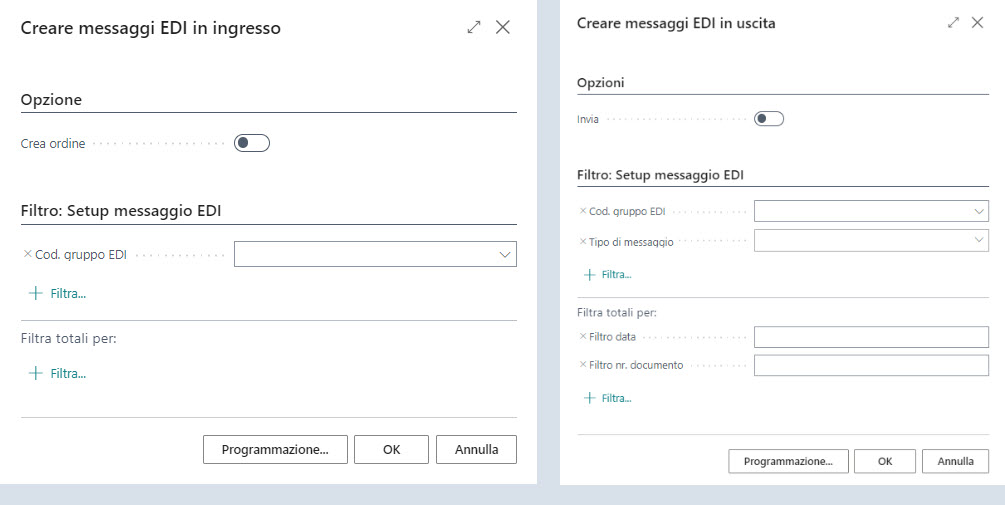Viewport: 1005px width, 505px height.
Task: Turn on the Invia switch
Action: [x=769, y=119]
